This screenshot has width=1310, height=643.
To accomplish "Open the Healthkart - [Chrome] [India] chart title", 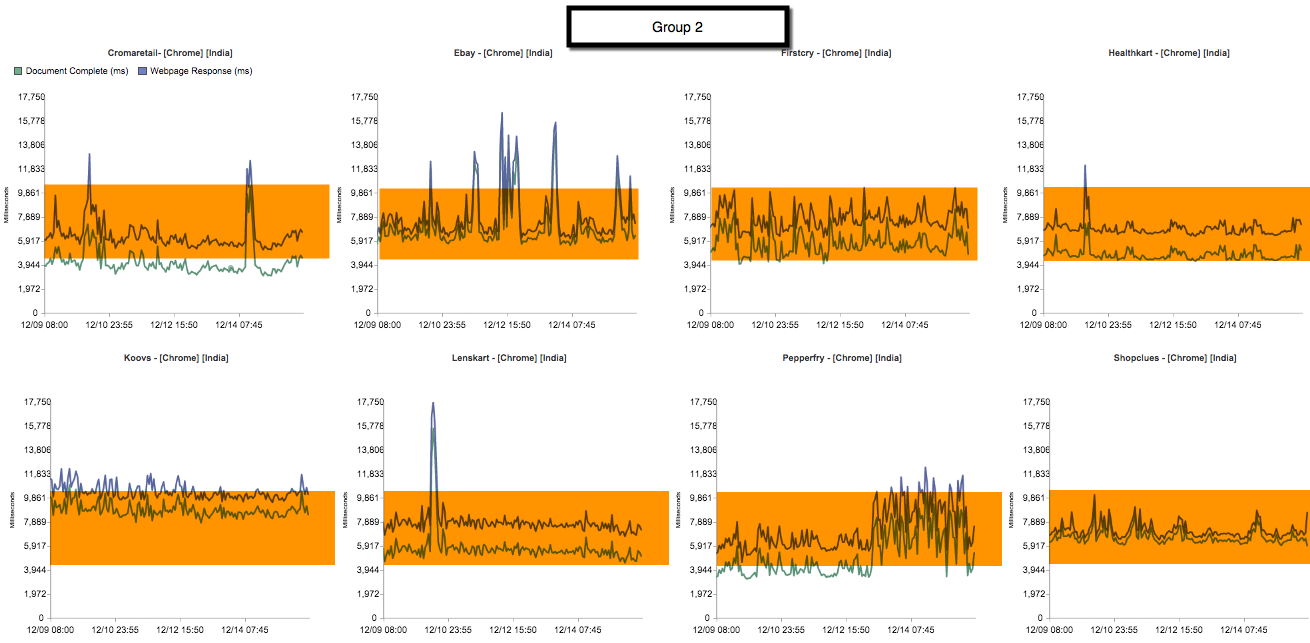I will click(x=1169, y=53).
